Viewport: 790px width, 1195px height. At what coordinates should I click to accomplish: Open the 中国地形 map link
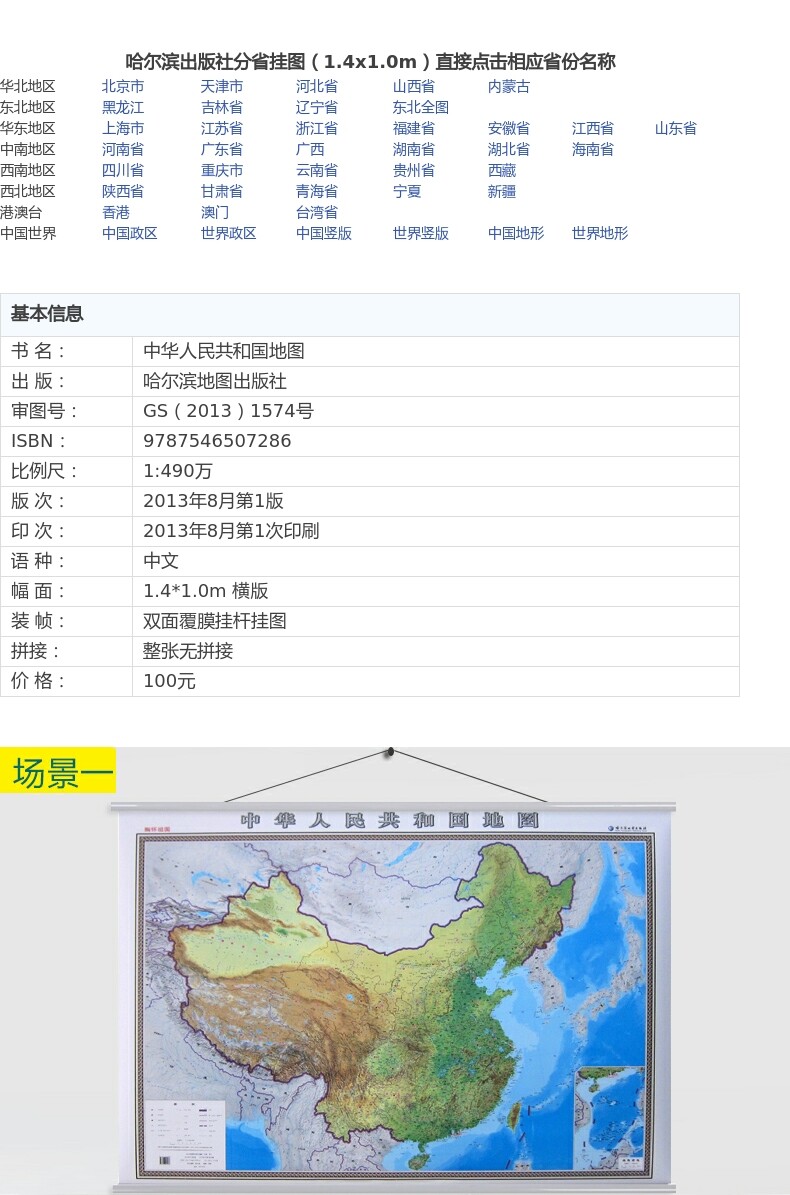coord(516,233)
